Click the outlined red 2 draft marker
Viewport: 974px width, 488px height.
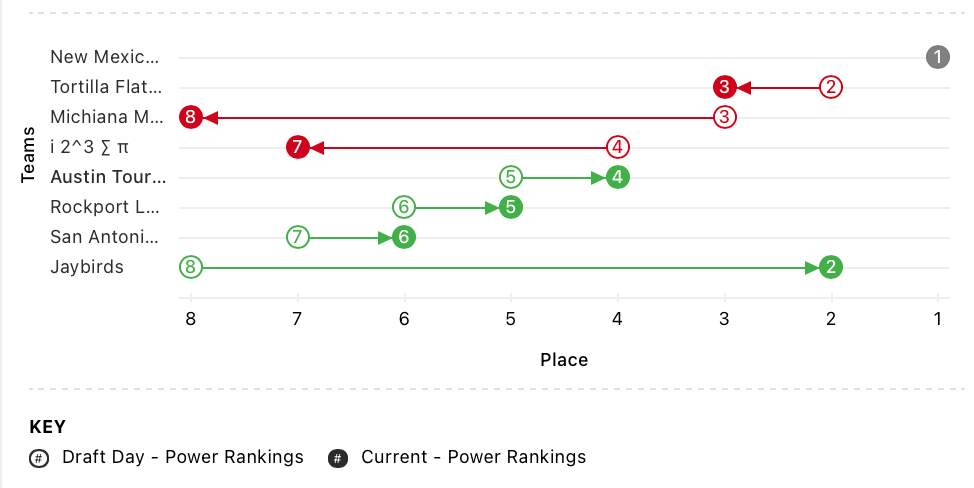831,87
